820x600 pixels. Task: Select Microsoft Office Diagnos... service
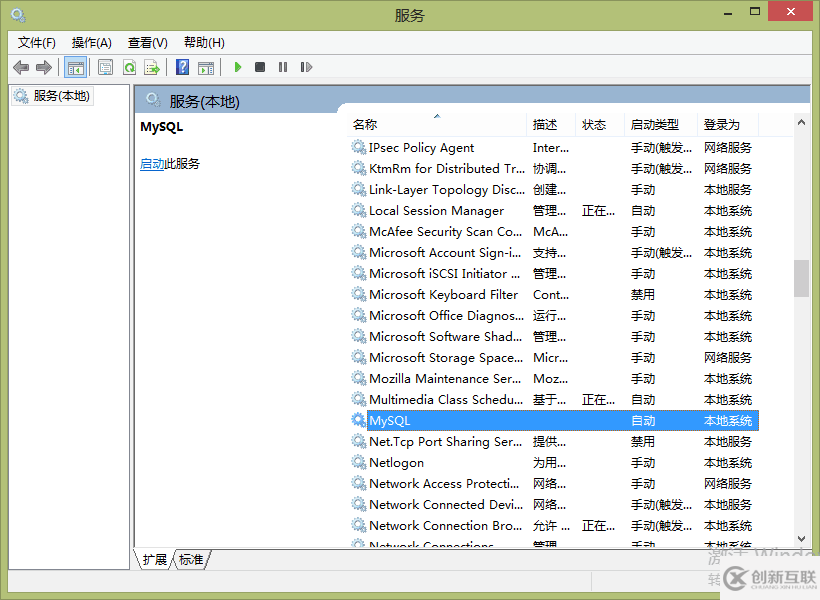(553, 315)
